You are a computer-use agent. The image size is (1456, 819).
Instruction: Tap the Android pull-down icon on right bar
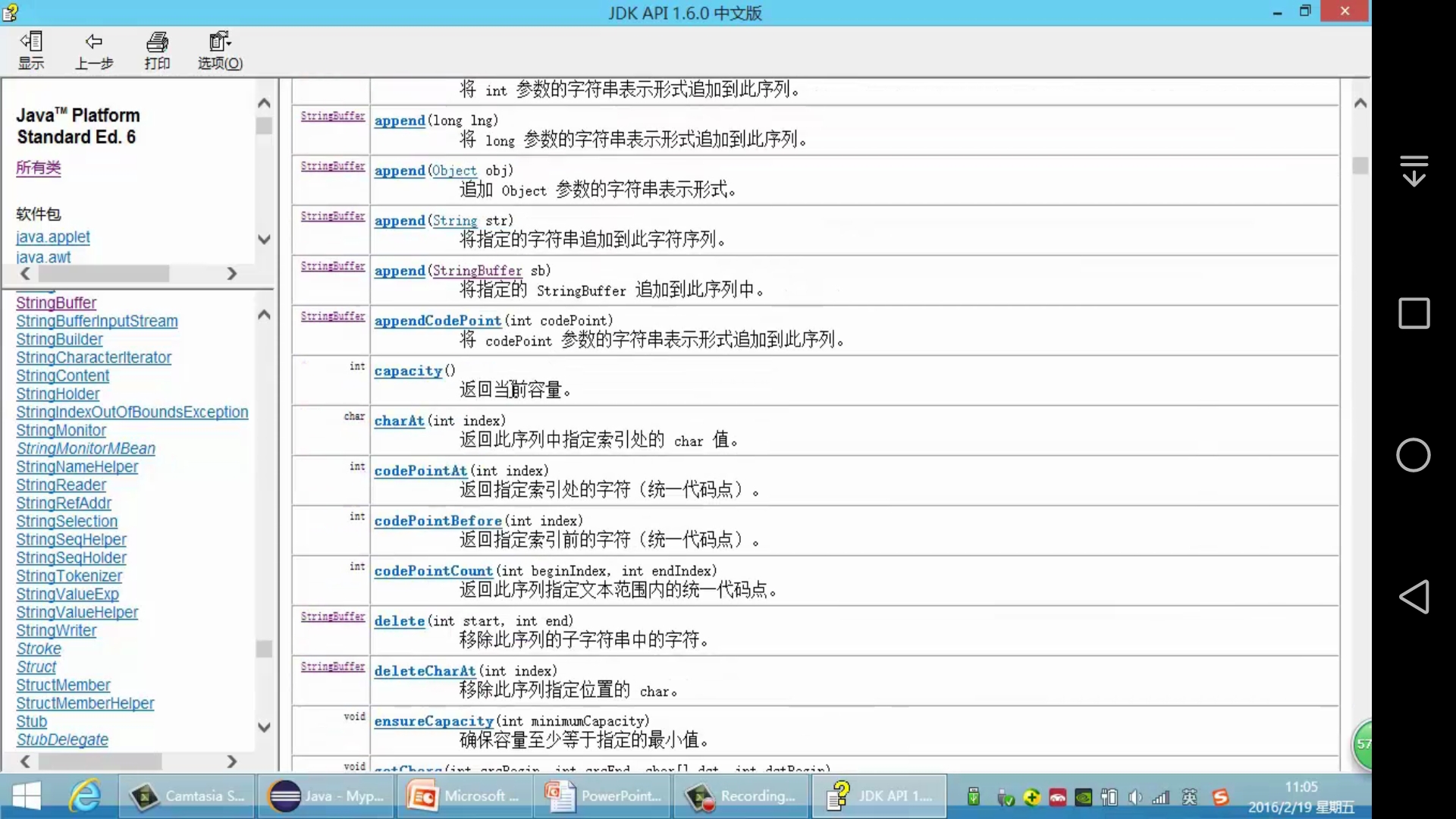coord(1414,170)
